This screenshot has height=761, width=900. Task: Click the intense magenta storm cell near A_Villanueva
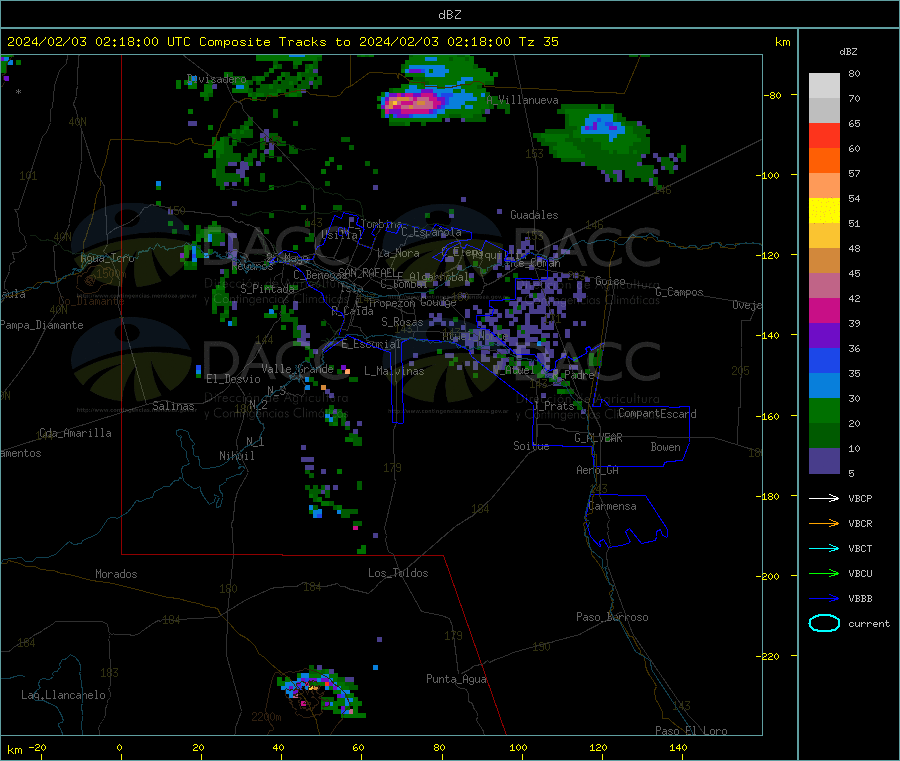click(412, 103)
